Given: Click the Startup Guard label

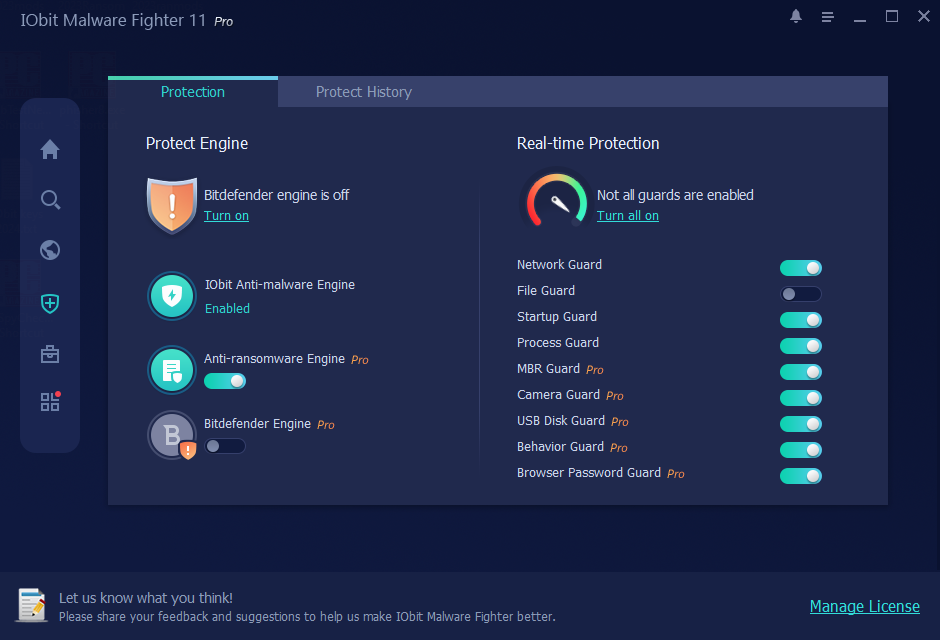Looking at the screenshot, I should [557, 317].
